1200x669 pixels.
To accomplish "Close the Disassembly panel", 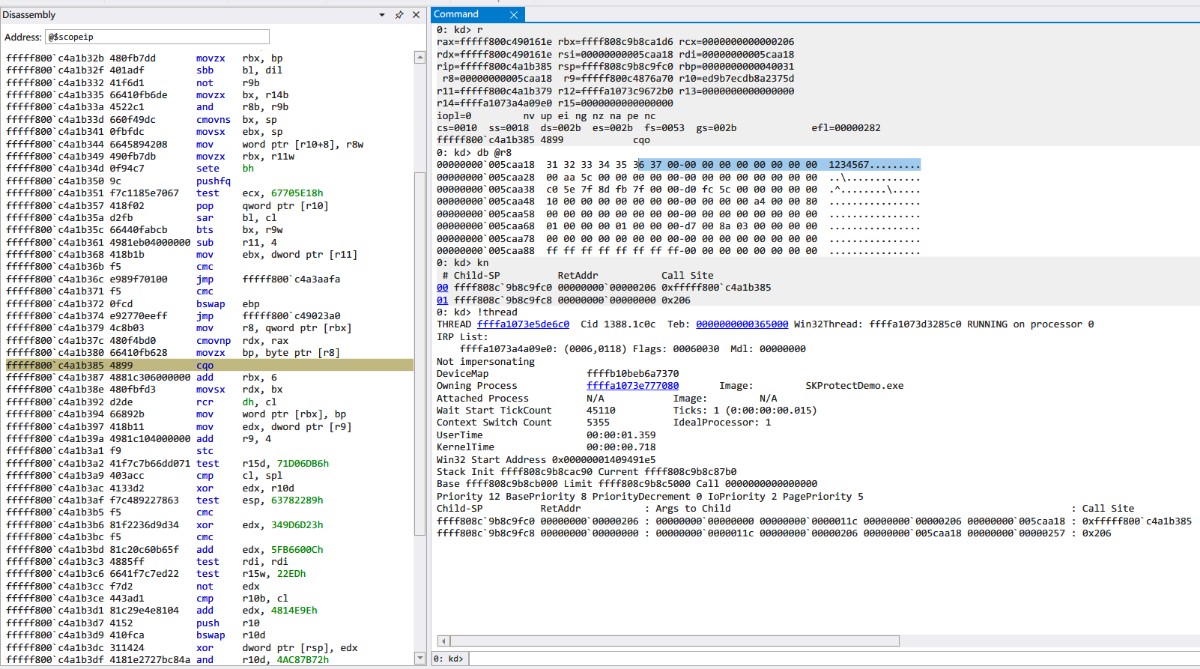I will (x=416, y=15).
